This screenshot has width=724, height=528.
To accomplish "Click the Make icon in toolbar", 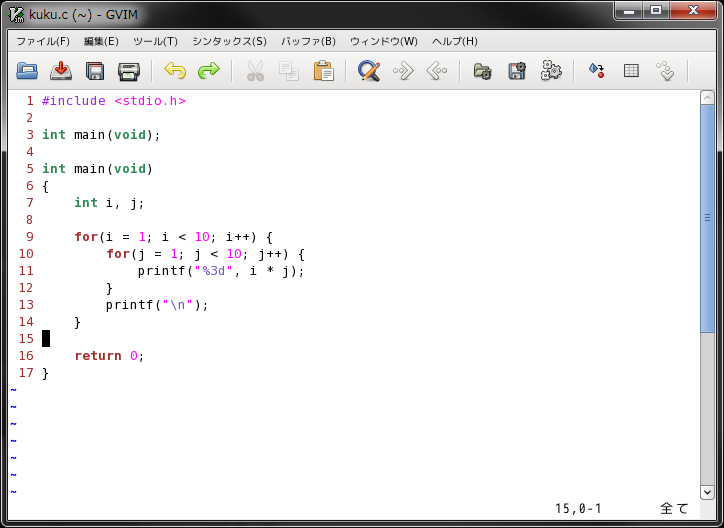I will pyautogui.click(x=597, y=71).
